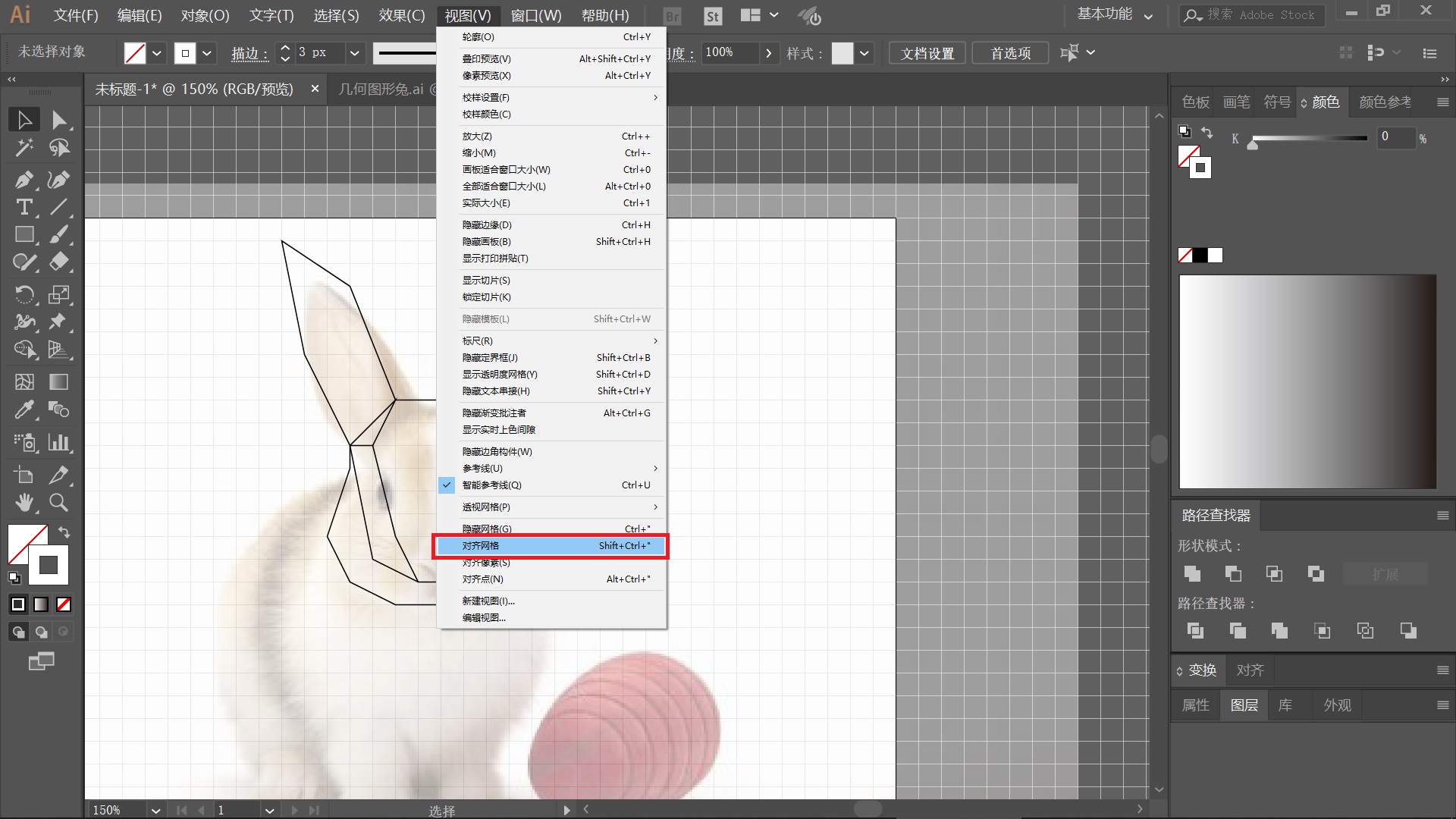
Task: Click the grayscale color spectrum ramp
Action: (1307, 381)
